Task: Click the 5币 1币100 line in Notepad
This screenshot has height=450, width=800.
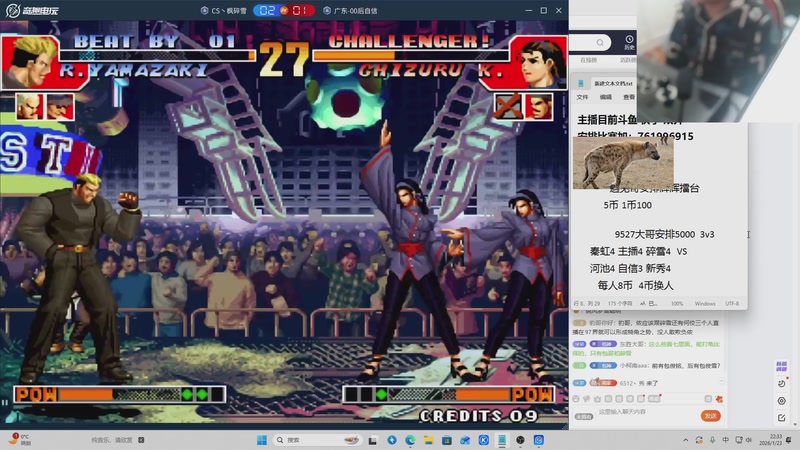Action: 628,205
